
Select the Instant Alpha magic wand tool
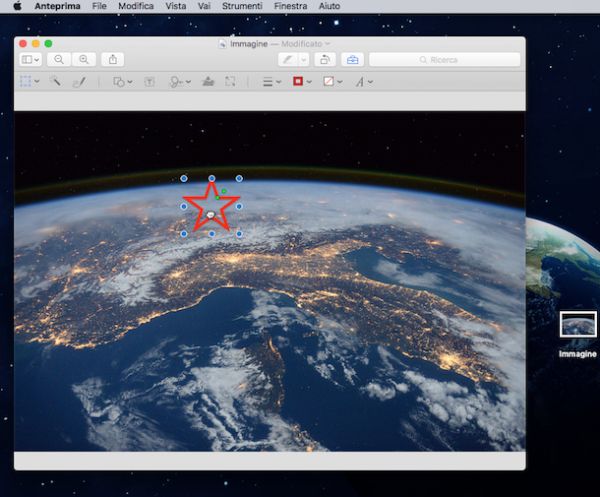click(x=56, y=81)
